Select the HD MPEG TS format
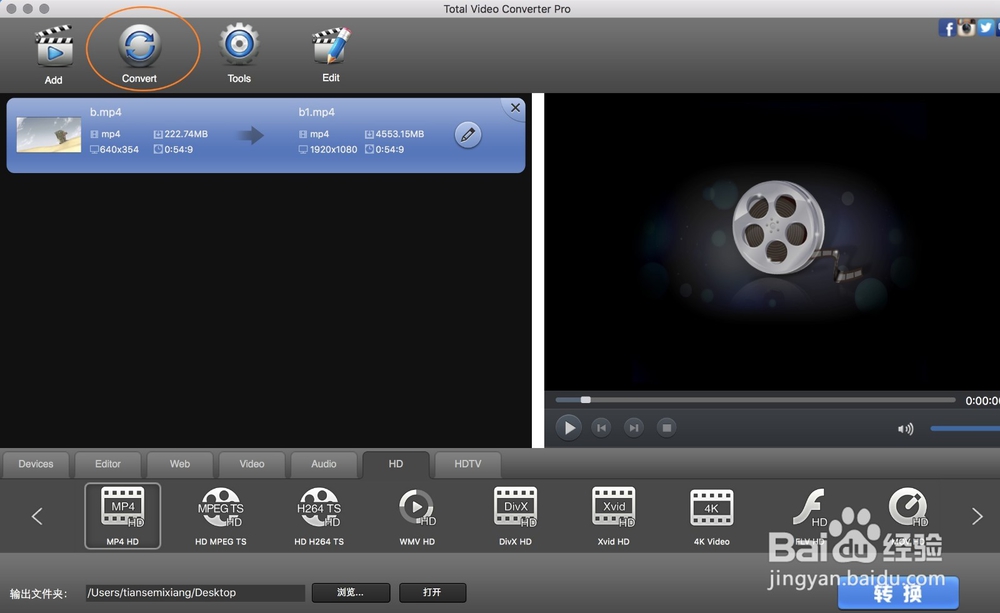The width and height of the screenshot is (1000, 613). click(x=221, y=515)
